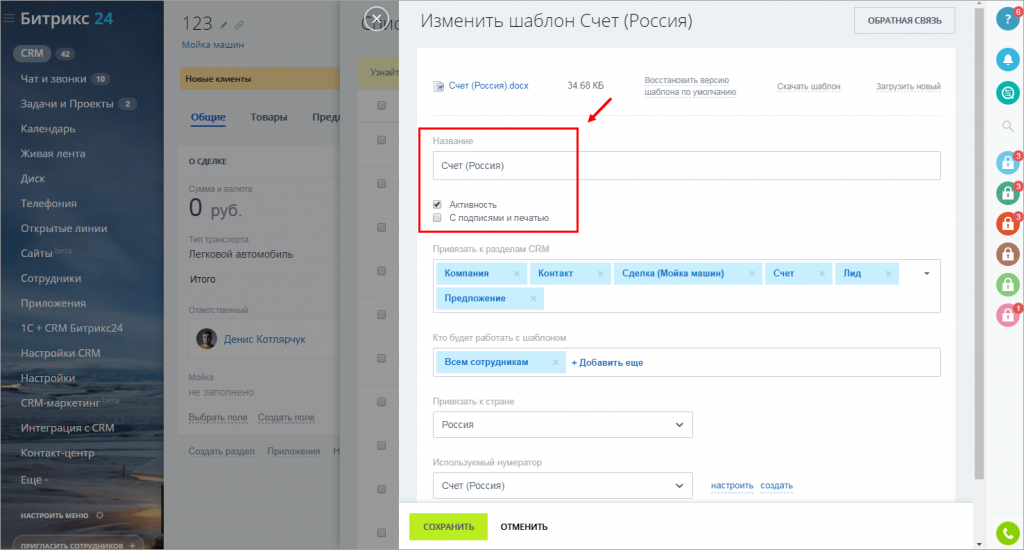Close the template editor slider panel
This screenshot has height=550, width=1024.
(377, 19)
